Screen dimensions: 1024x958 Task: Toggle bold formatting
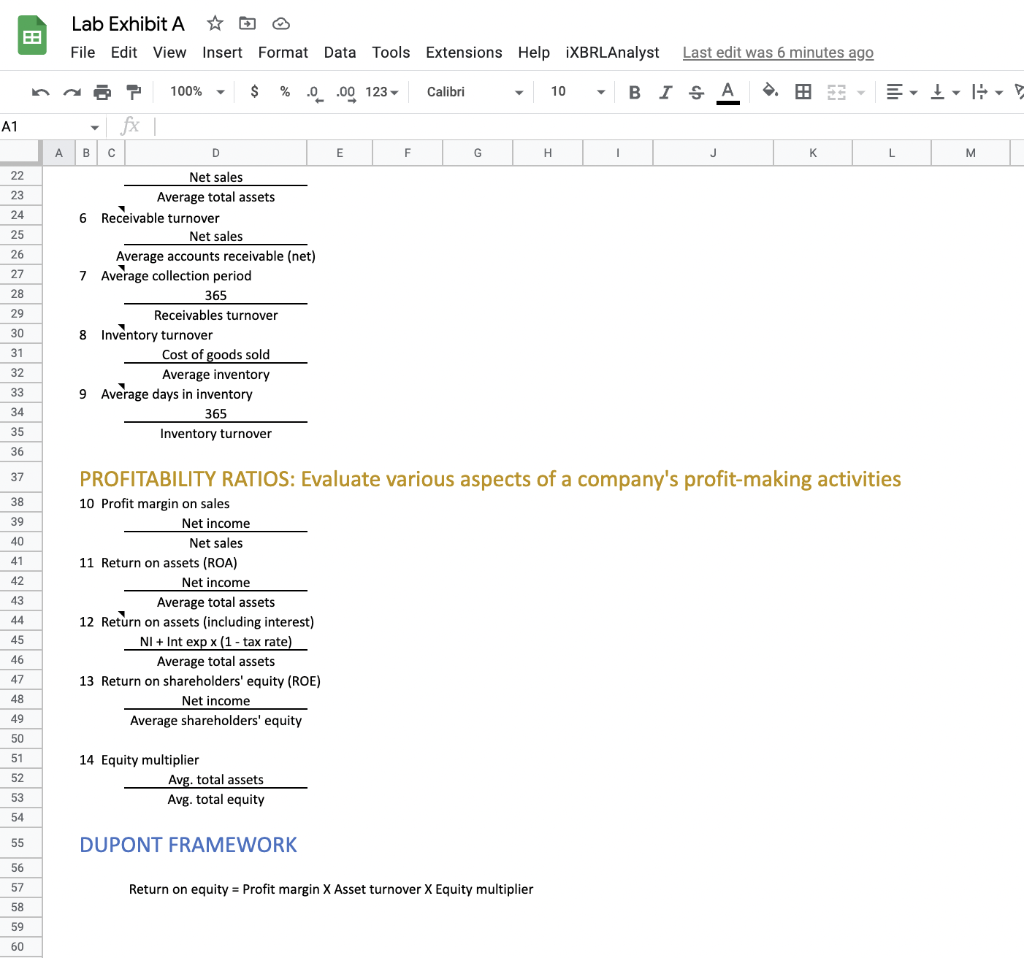point(634,91)
